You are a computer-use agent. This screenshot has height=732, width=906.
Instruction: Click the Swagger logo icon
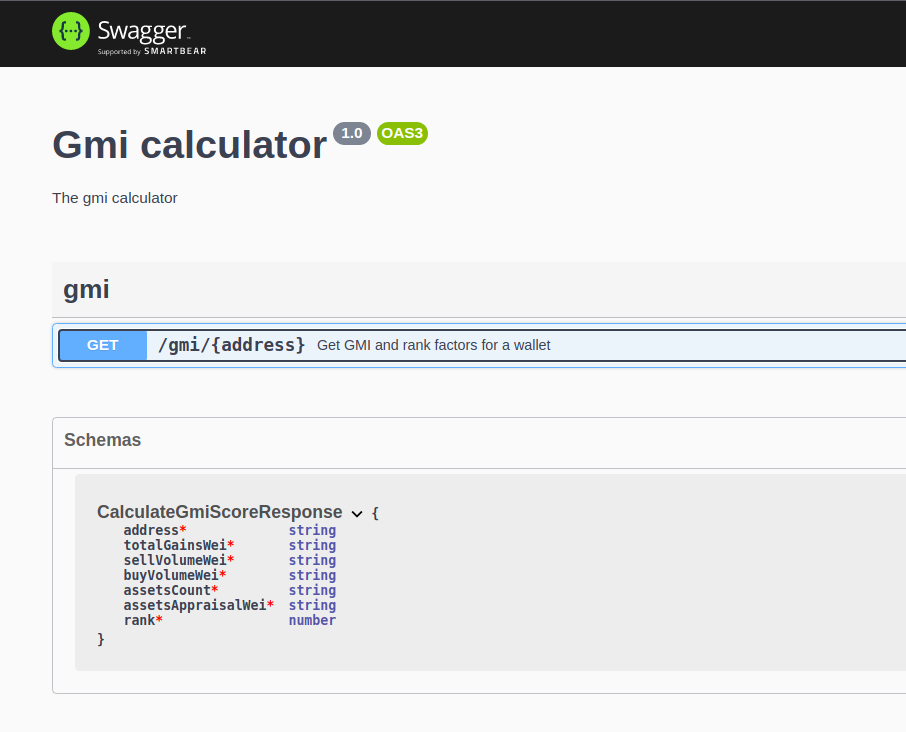click(x=71, y=31)
